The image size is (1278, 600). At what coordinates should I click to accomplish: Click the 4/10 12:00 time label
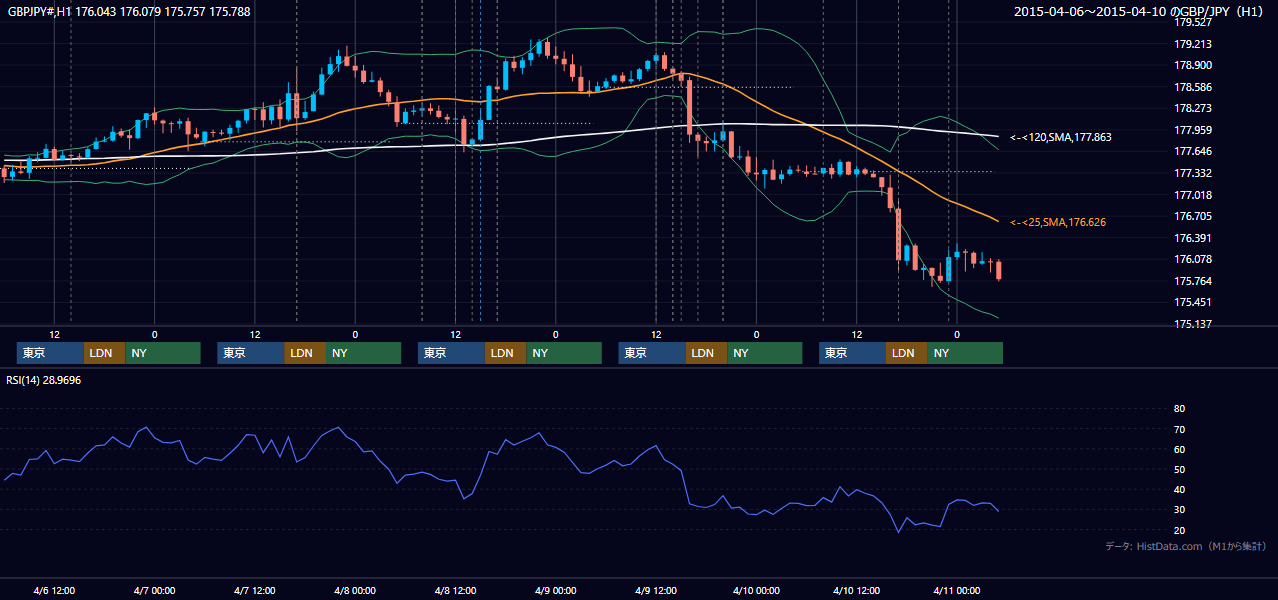856,590
